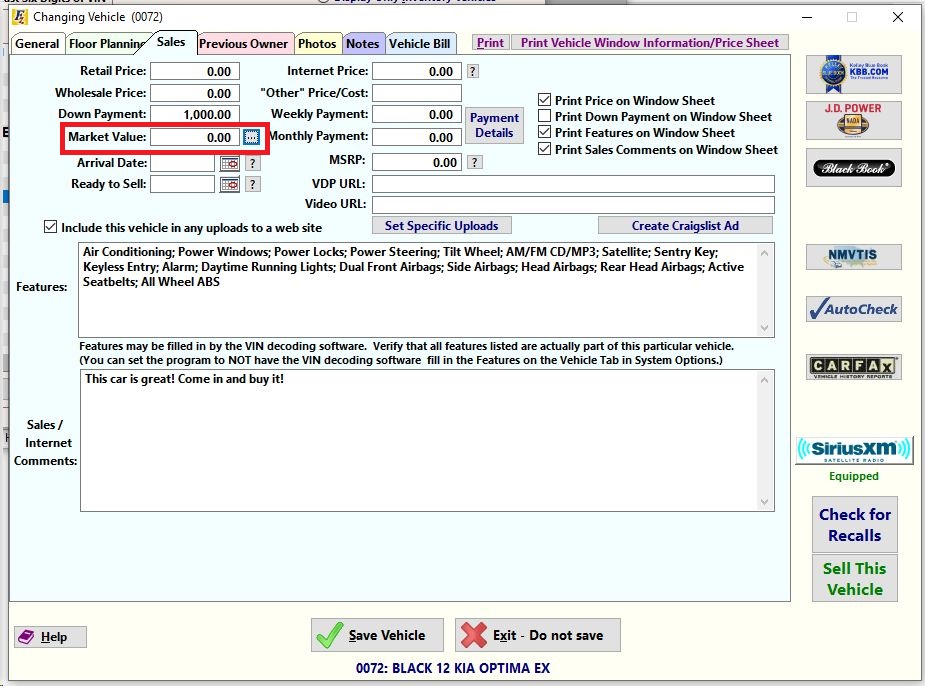Open the Black Book valuation
This screenshot has height=686, width=925.
(x=854, y=168)
